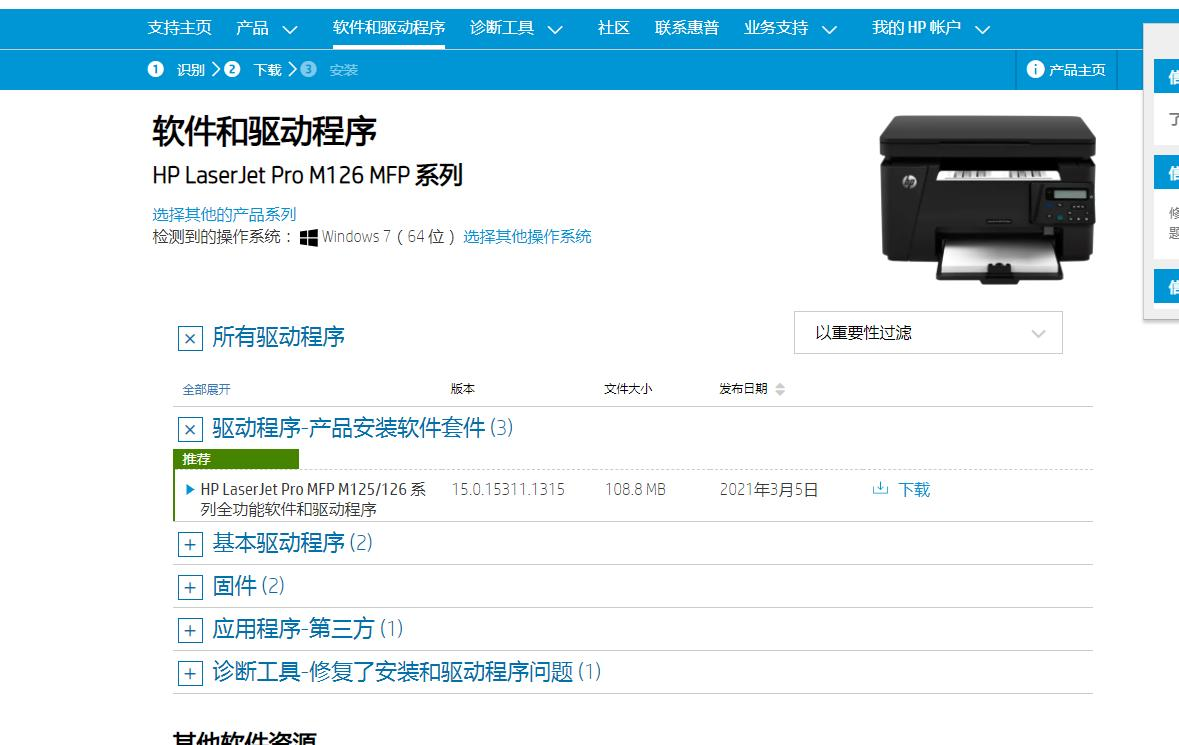Sort results by 发布日期 arrows
1179x745 pixels.
(x=777, y=389)
